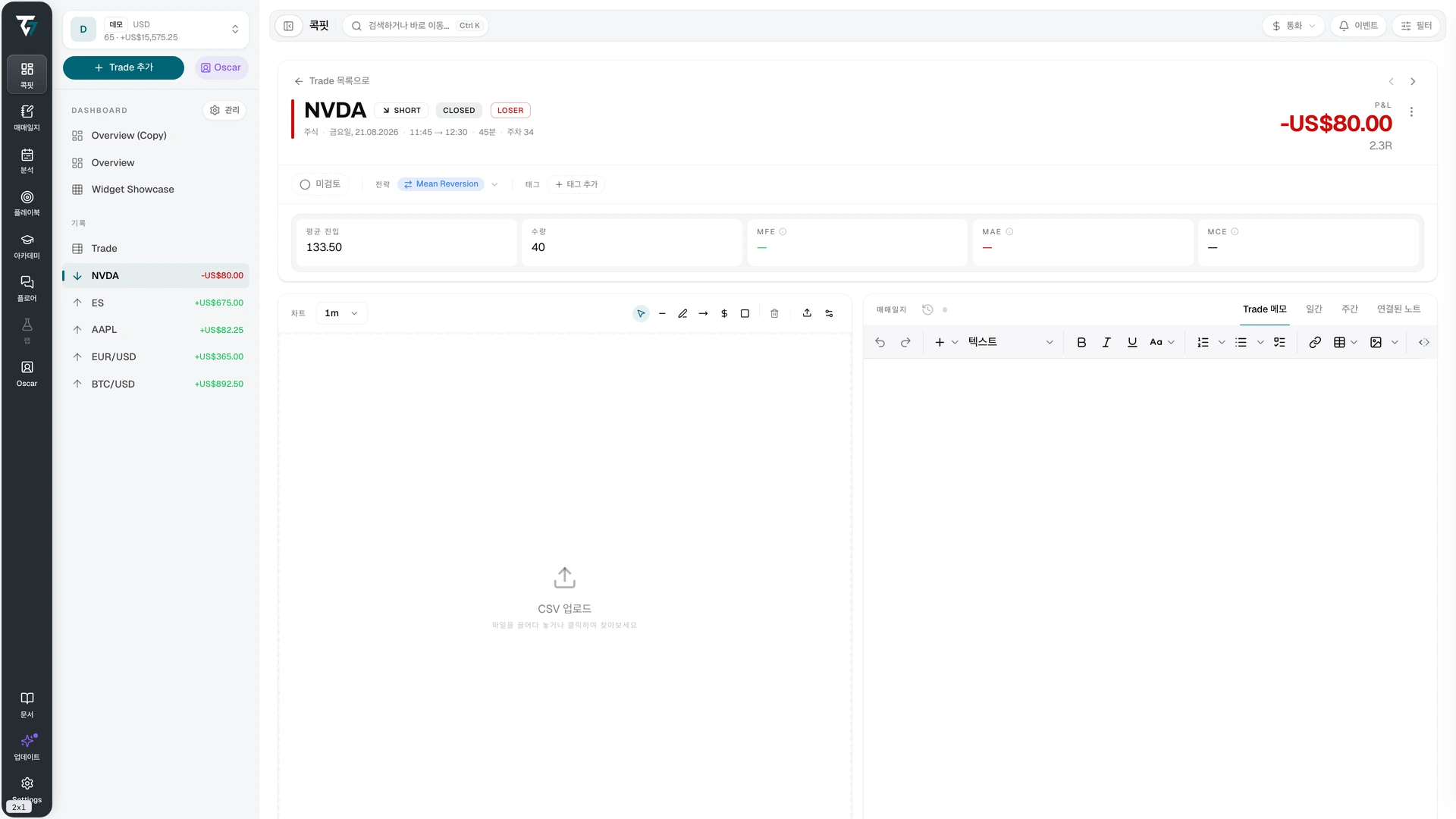Screen dimensions: 1456x819
Task: Open table insert dropdown
Action: (1345, 343)
